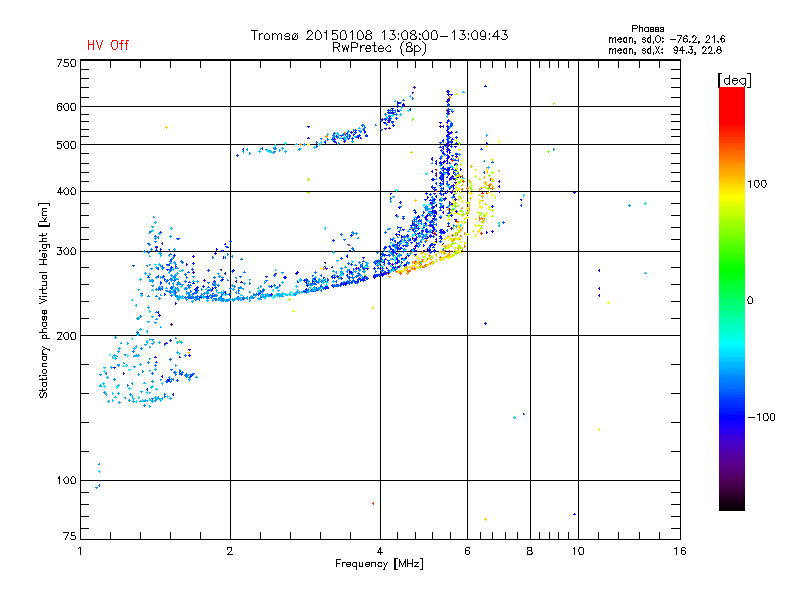The height and width of the screenshot is (600, 800).
Task: Click the 'Phases' heading at top right
Action: (x=647, y=29)
